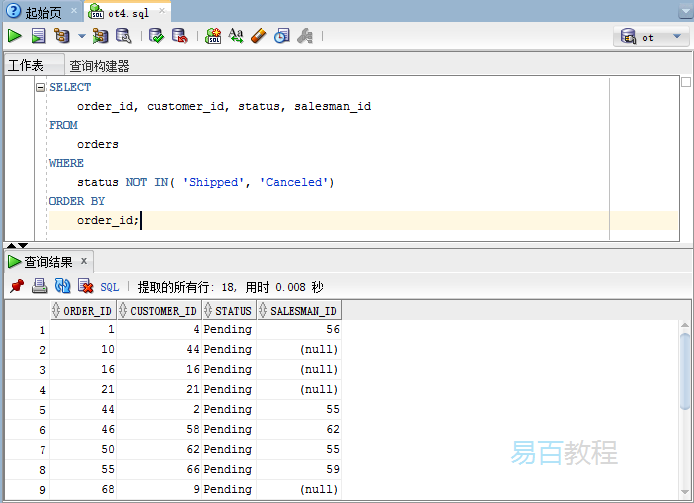694x503 pixels.
Task: Print the query result grid
Action: tap(39, 286)
